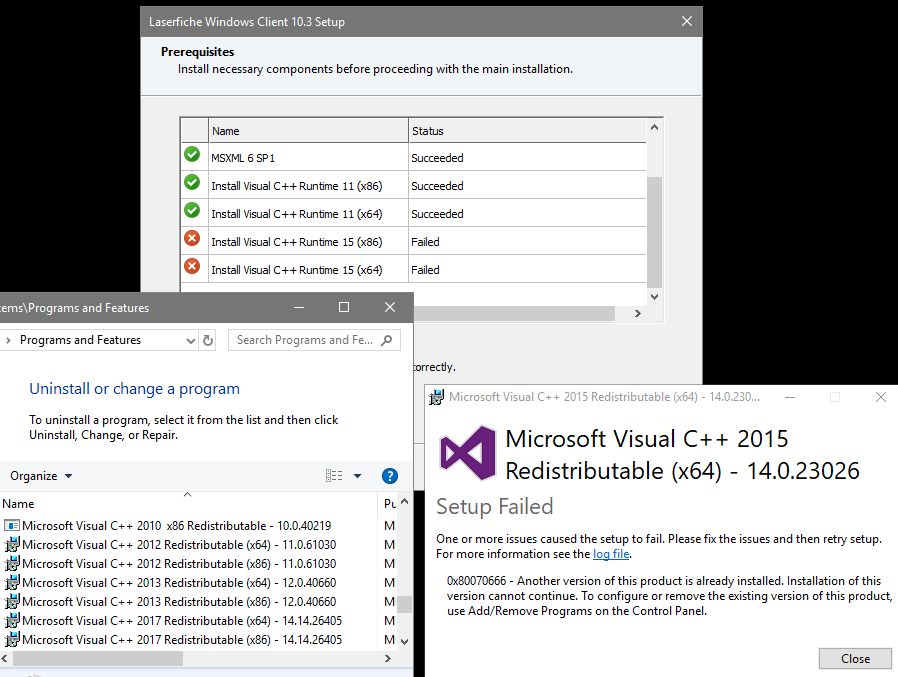Click the Status column header in prerequisites
Screen dimensions: 898x677
tap(527, 131)
